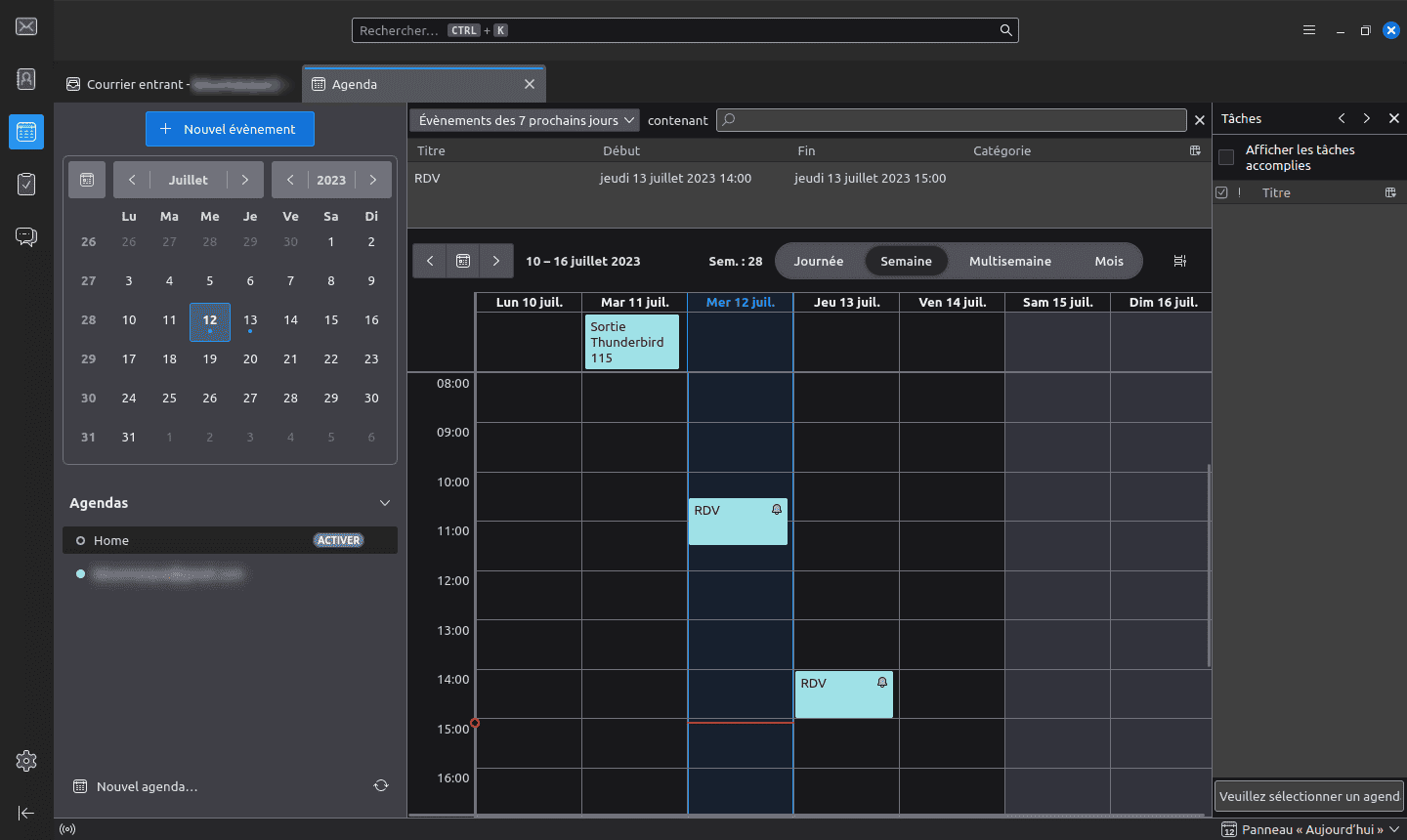Viewport: 1407px width, 840px height.
Task: Open the Chat space in the sidebar
Action: [x=26, y=236]
